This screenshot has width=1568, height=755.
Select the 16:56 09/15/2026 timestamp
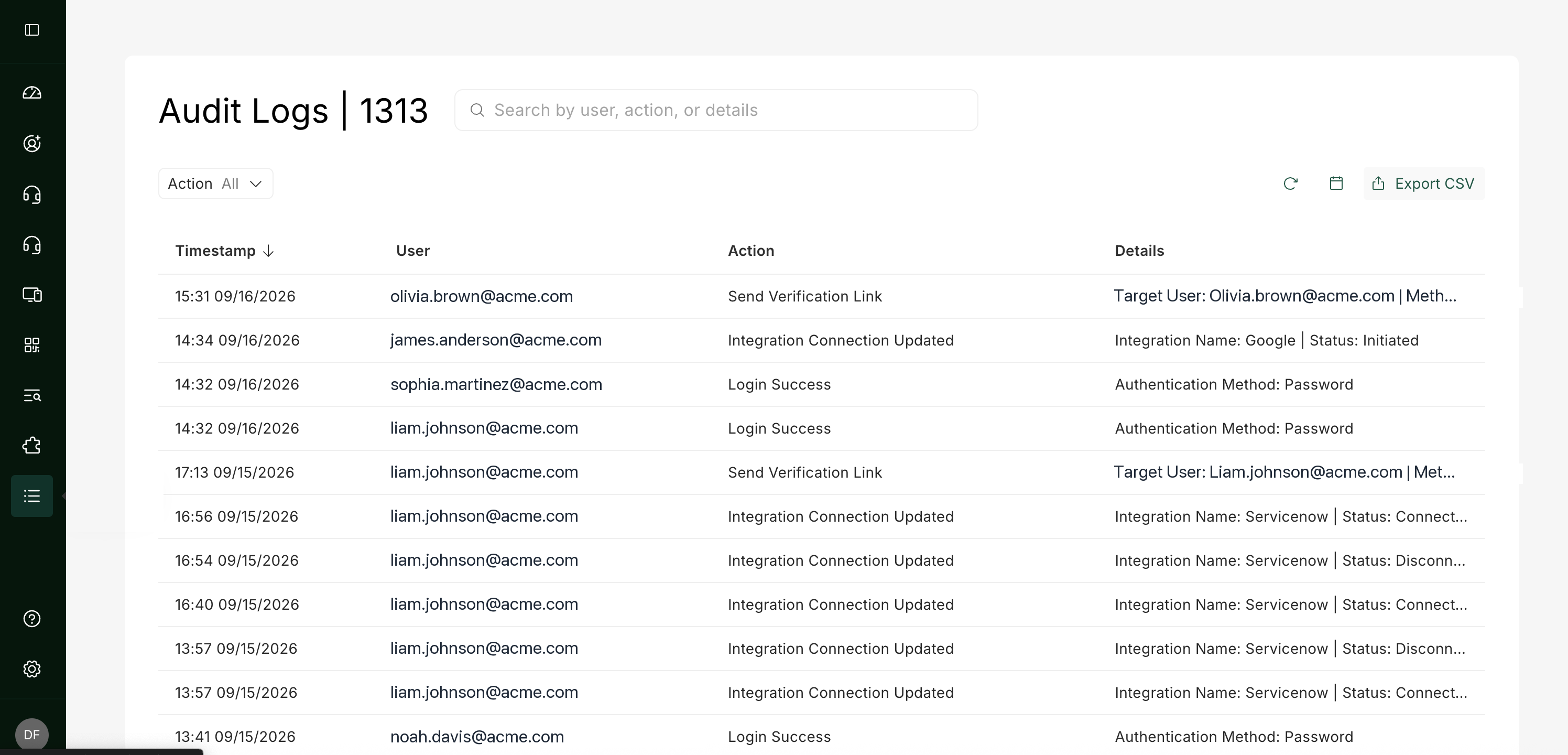click(x=236, y=516)
